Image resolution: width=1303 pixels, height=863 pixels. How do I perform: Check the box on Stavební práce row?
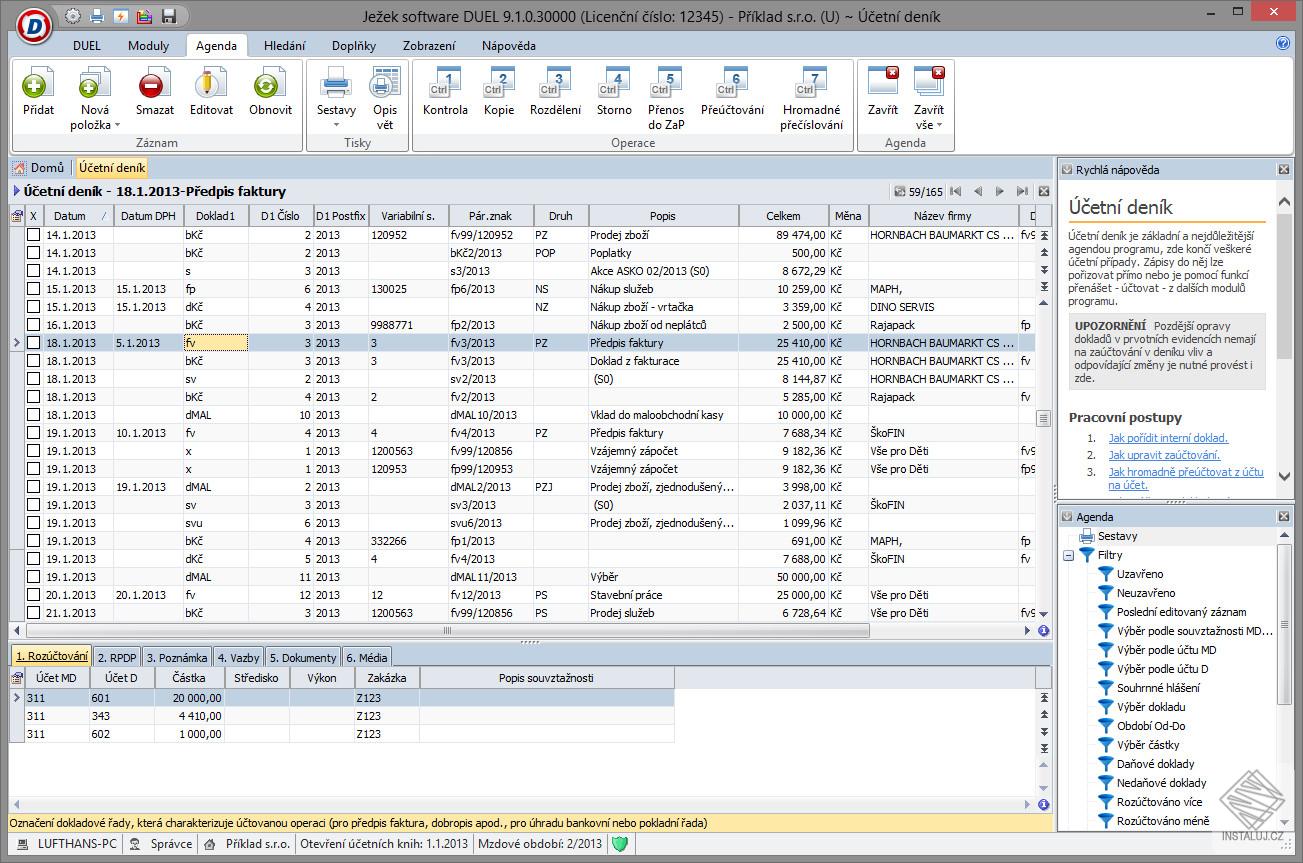[33, 595]
